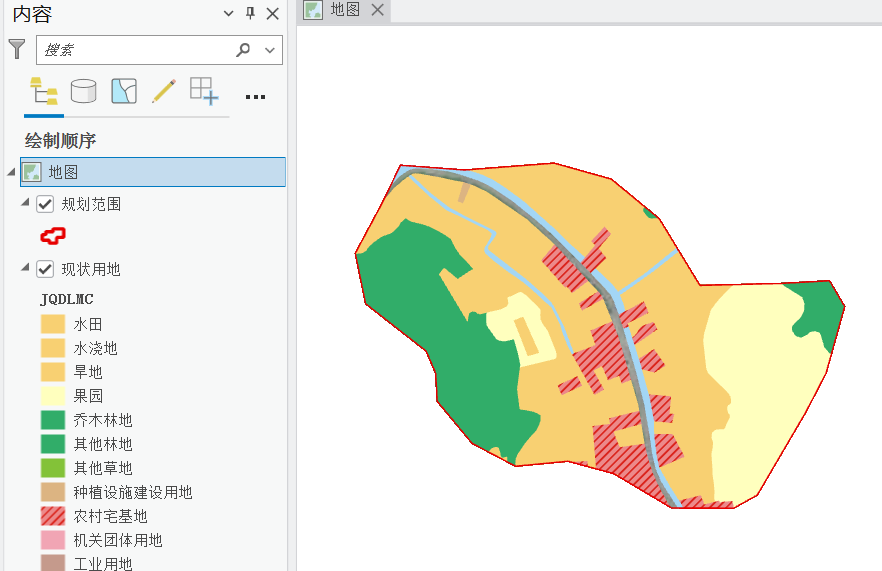Click the 乔木林地 legend label
Screen dimensions: 882x571
103,420
